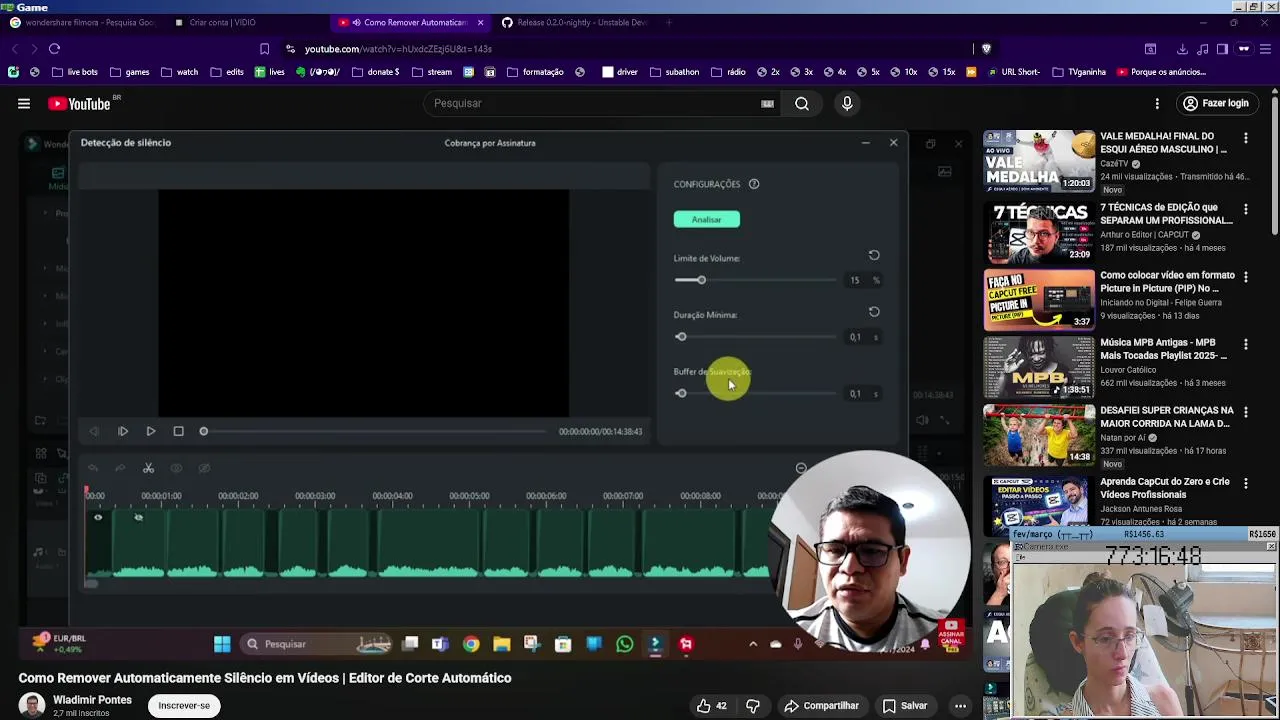Click the crossed-out eye icon in timeline toolbar
Viewport: 1280px width, 720px height.
click(204, 468)
